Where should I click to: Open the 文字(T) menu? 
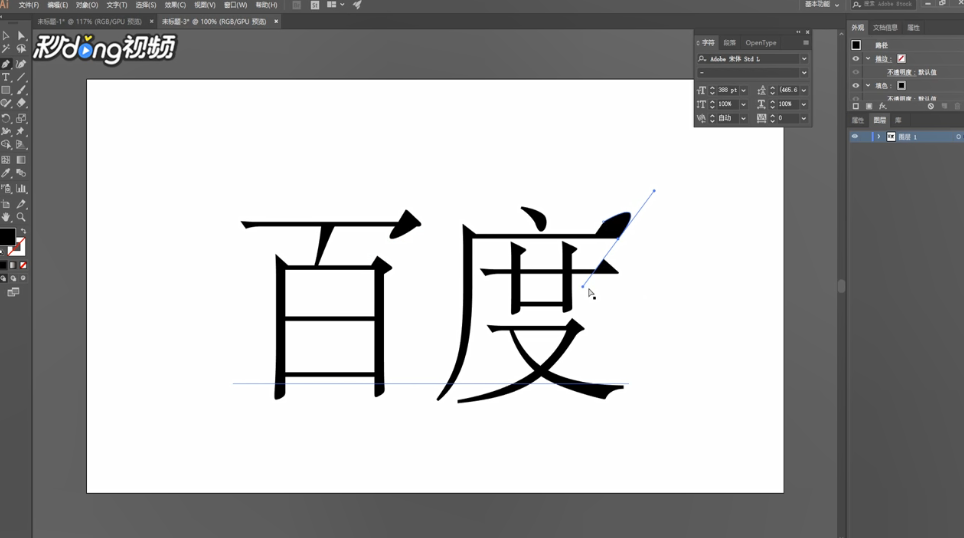[x=117, y=5]
